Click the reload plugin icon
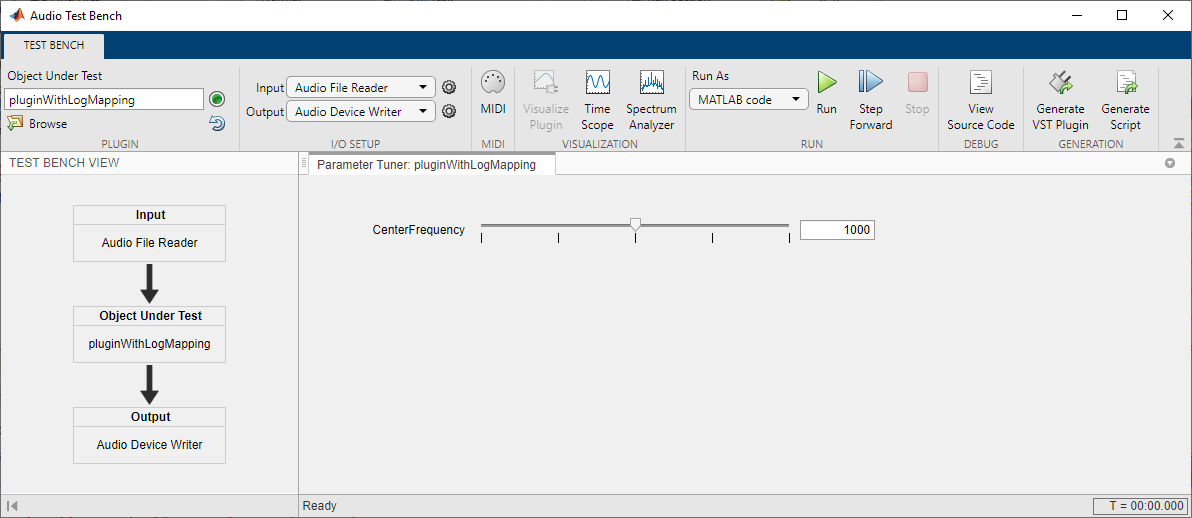The image size is (1192, 518). 217,123
